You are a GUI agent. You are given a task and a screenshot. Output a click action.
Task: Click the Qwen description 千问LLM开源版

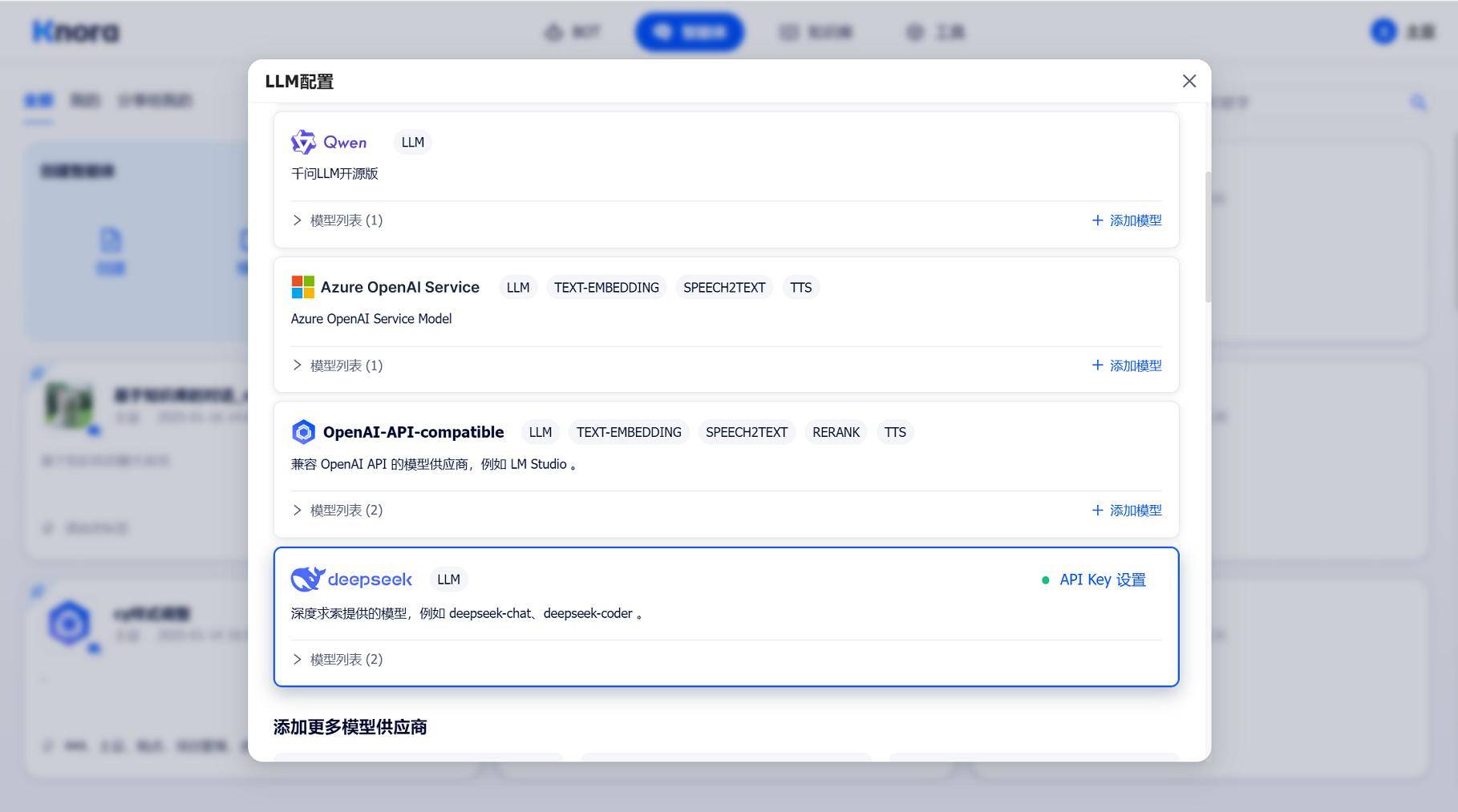tap(334, 173)
